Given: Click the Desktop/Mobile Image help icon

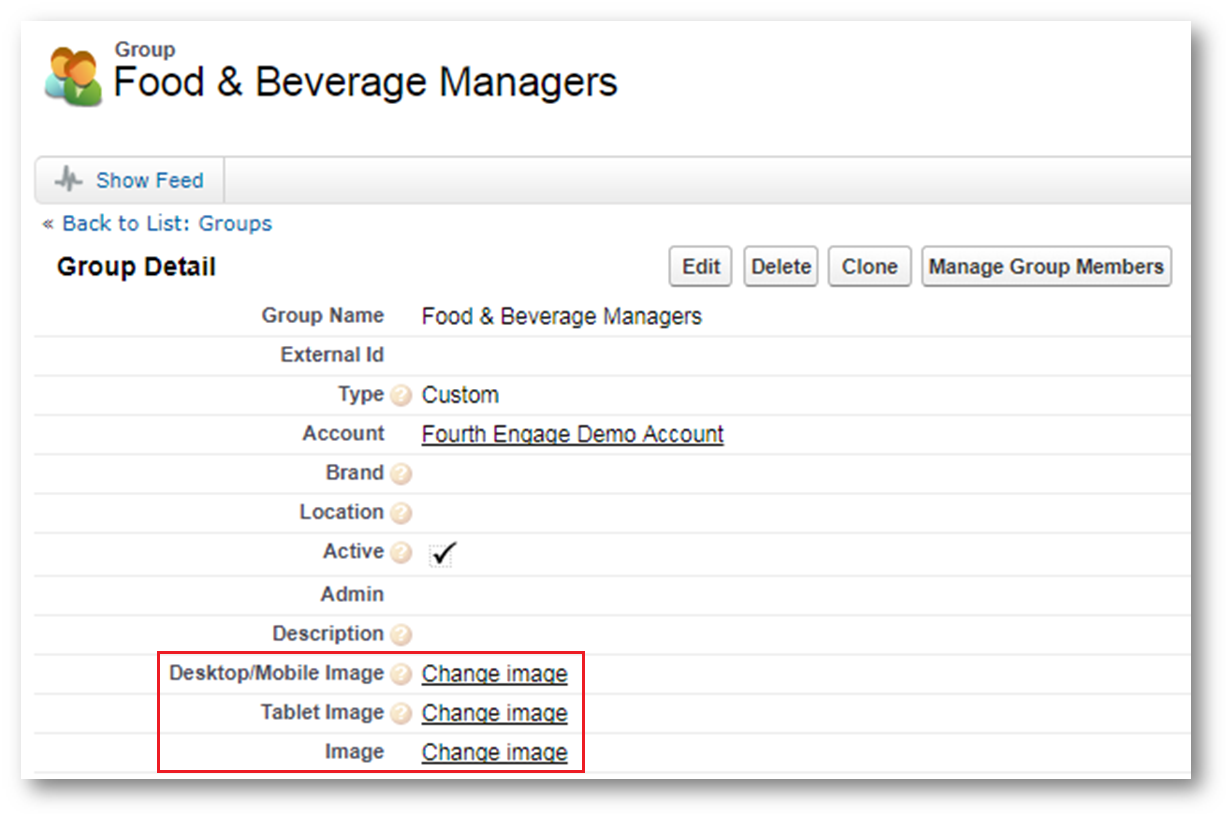Looking at the screenshot, I should [401, 675].
